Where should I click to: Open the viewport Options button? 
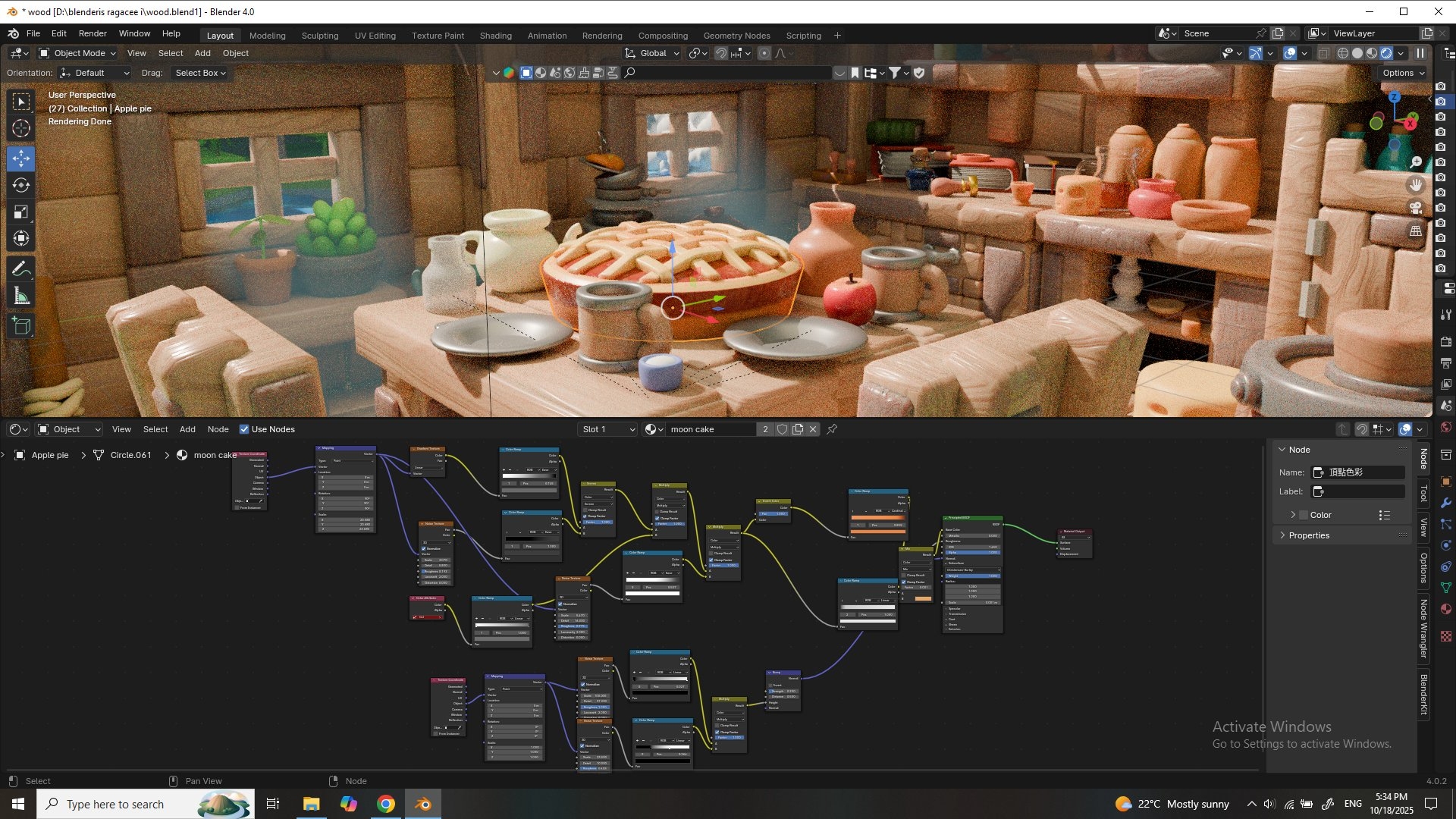coord(1403,73)
